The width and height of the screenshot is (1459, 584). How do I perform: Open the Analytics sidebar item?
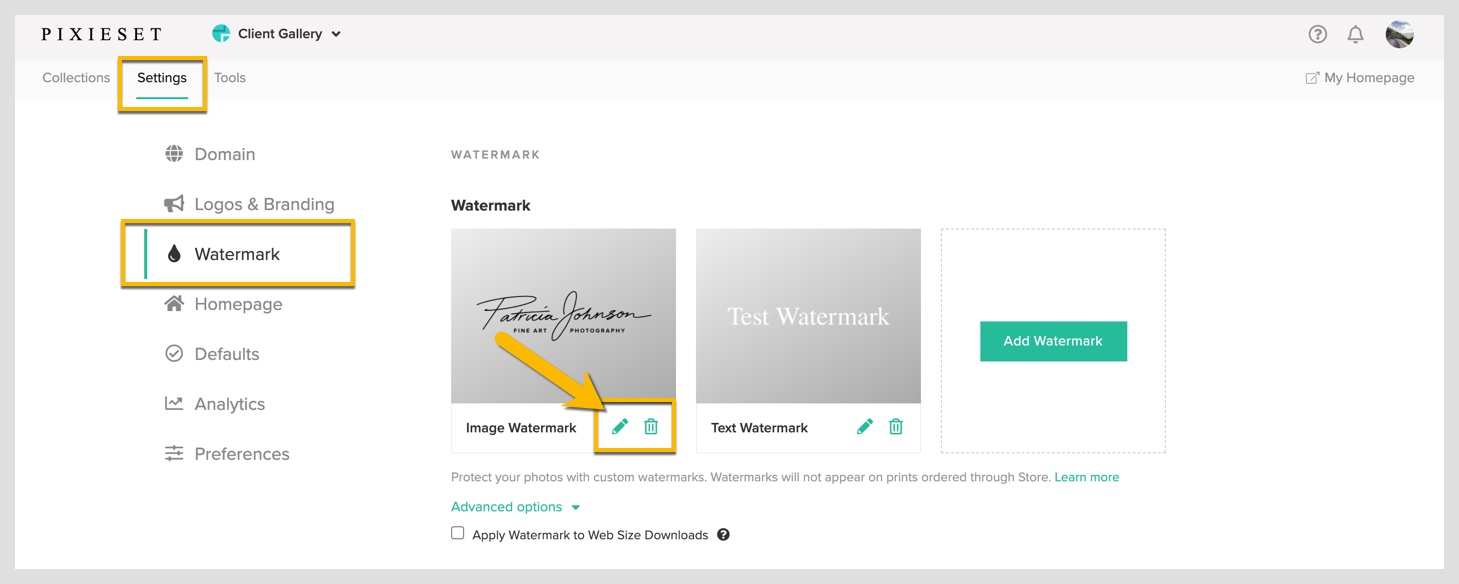coord(215,404)
